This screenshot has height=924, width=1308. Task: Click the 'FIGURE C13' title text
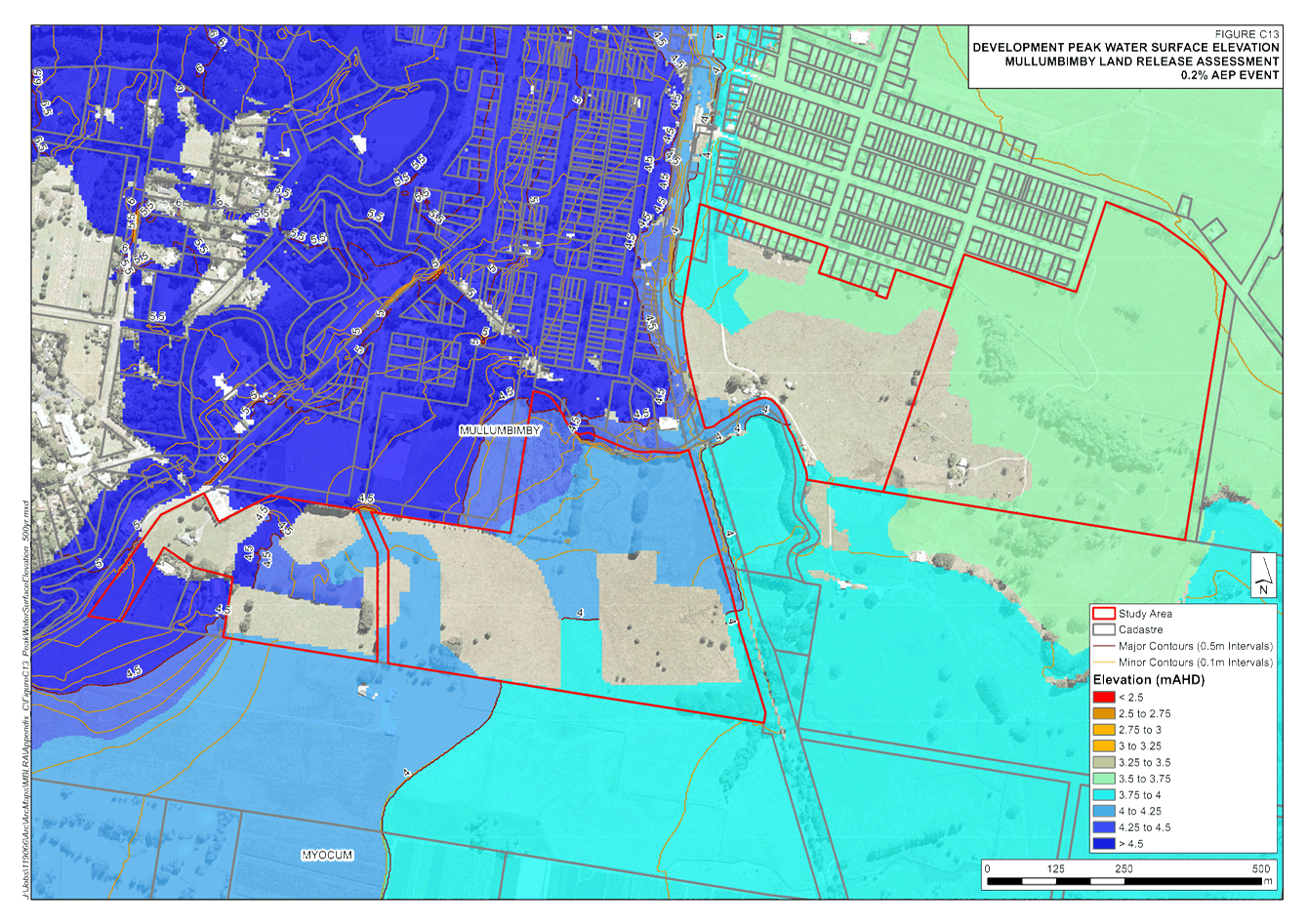(x=1247, y=34)
